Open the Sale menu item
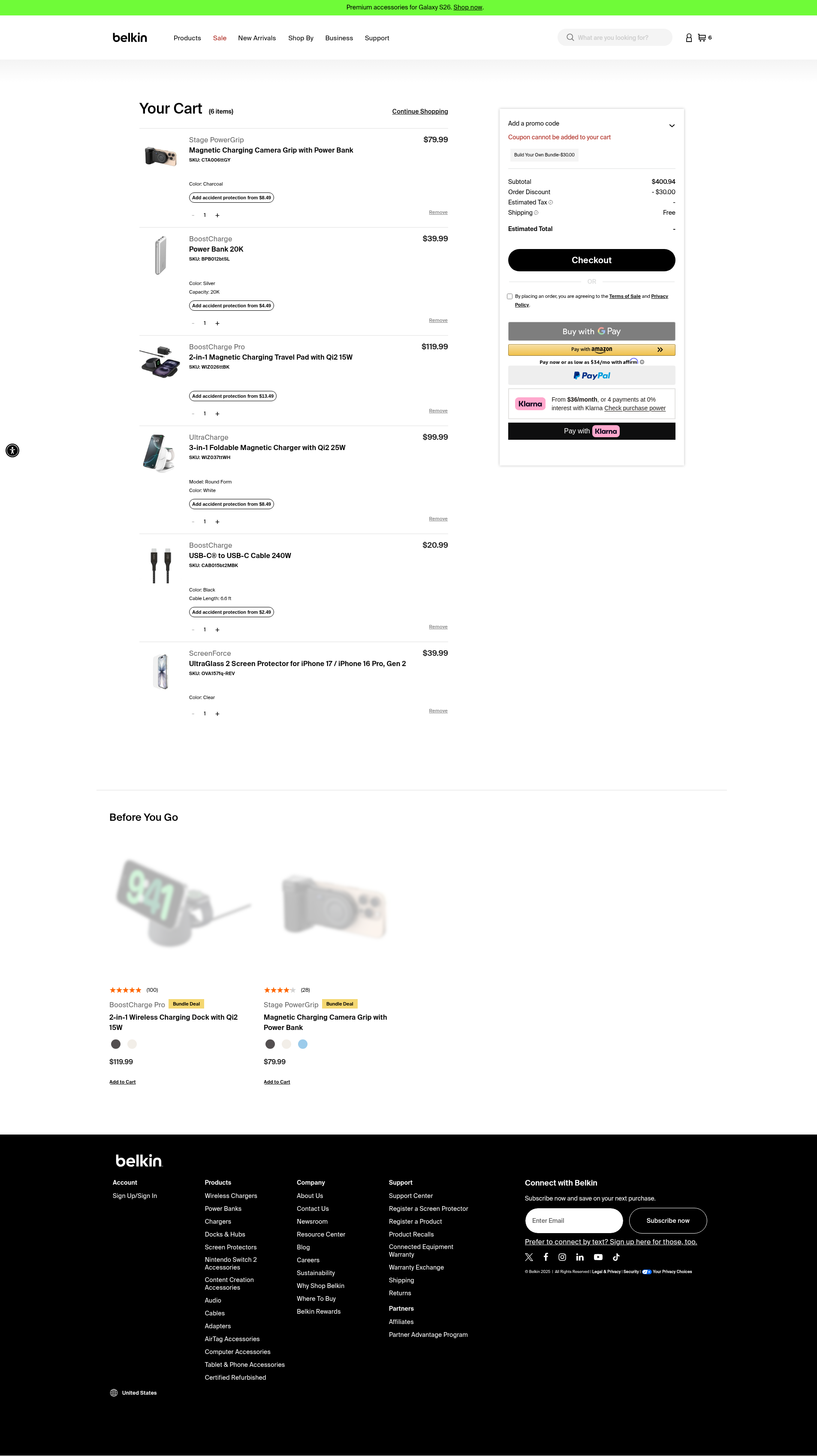Screen dimensions: 817x1456 (x=220, y=38)
